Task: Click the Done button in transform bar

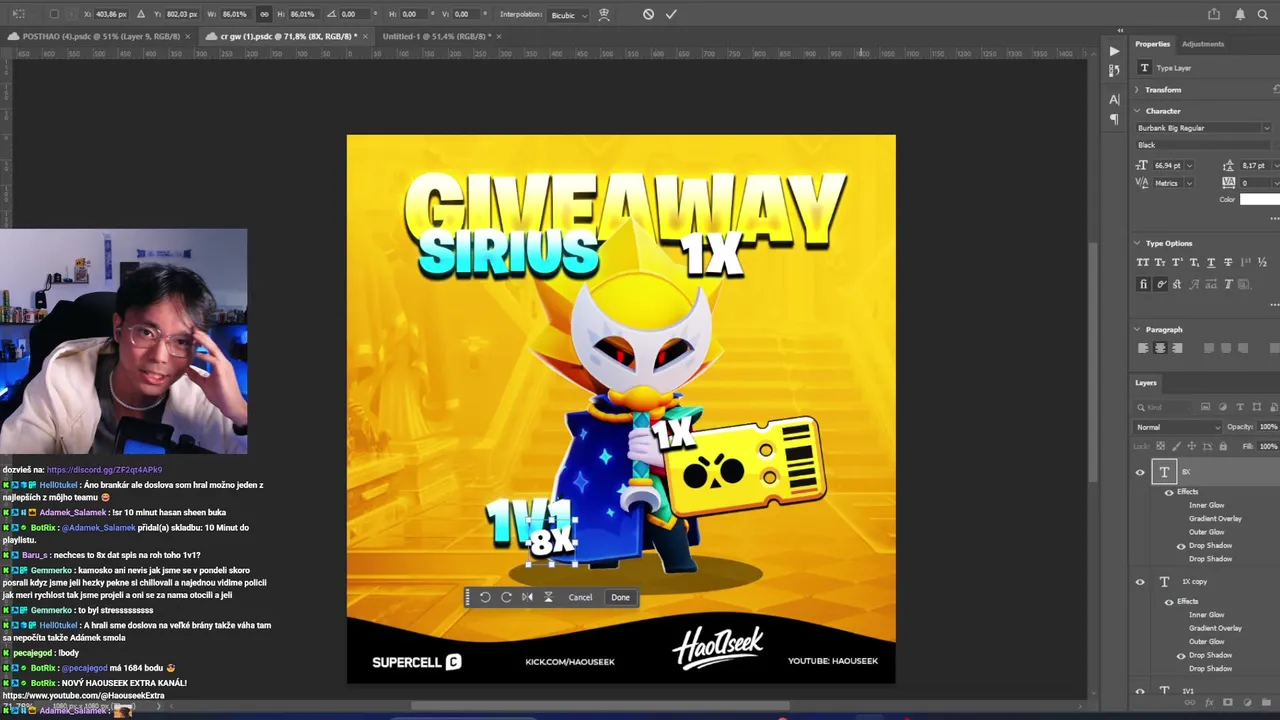Action: coord(620,597)
